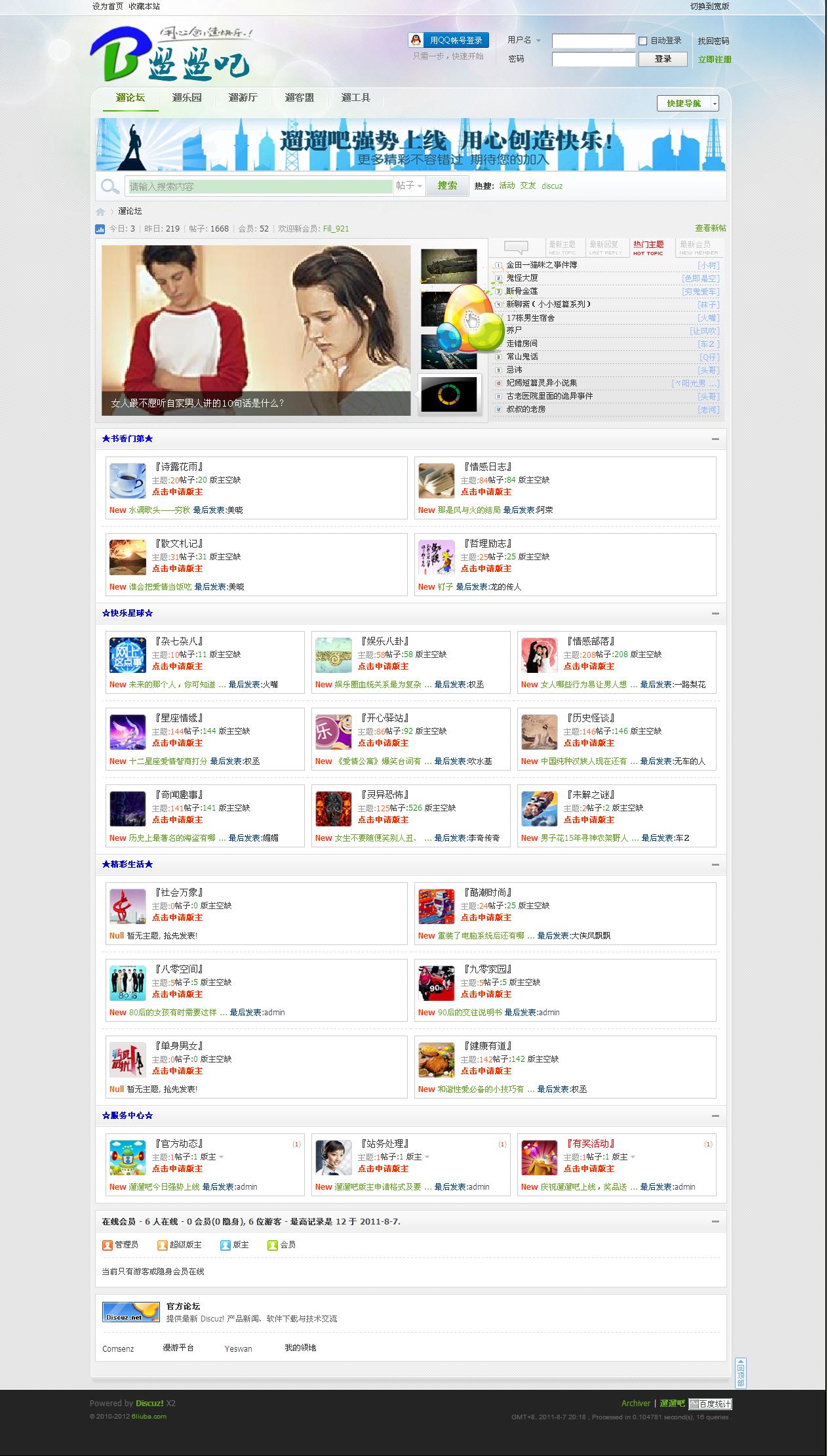Viewport: 828px width, 1456px height.
Task: Collapse the 在线会员 section
Action: (715, 1221)
